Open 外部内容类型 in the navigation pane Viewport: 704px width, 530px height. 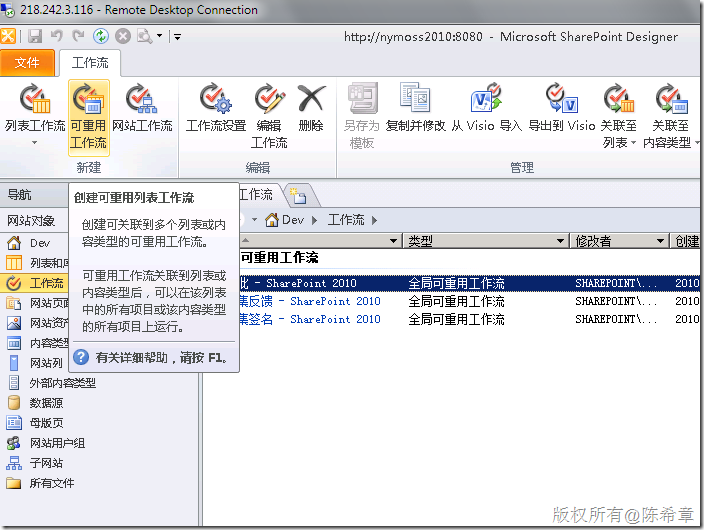point(52,383)
